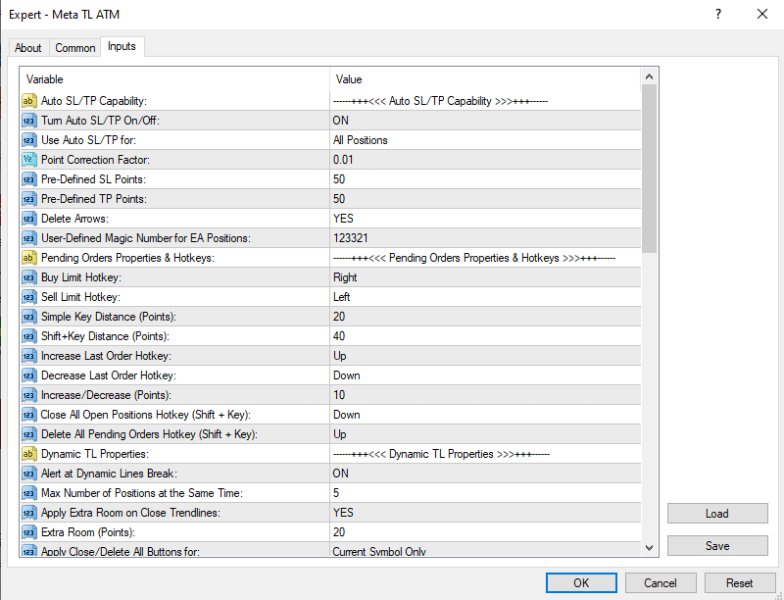Screen dimensions: 784x600
Task: Click the Value column header
Action: point(485,79)
